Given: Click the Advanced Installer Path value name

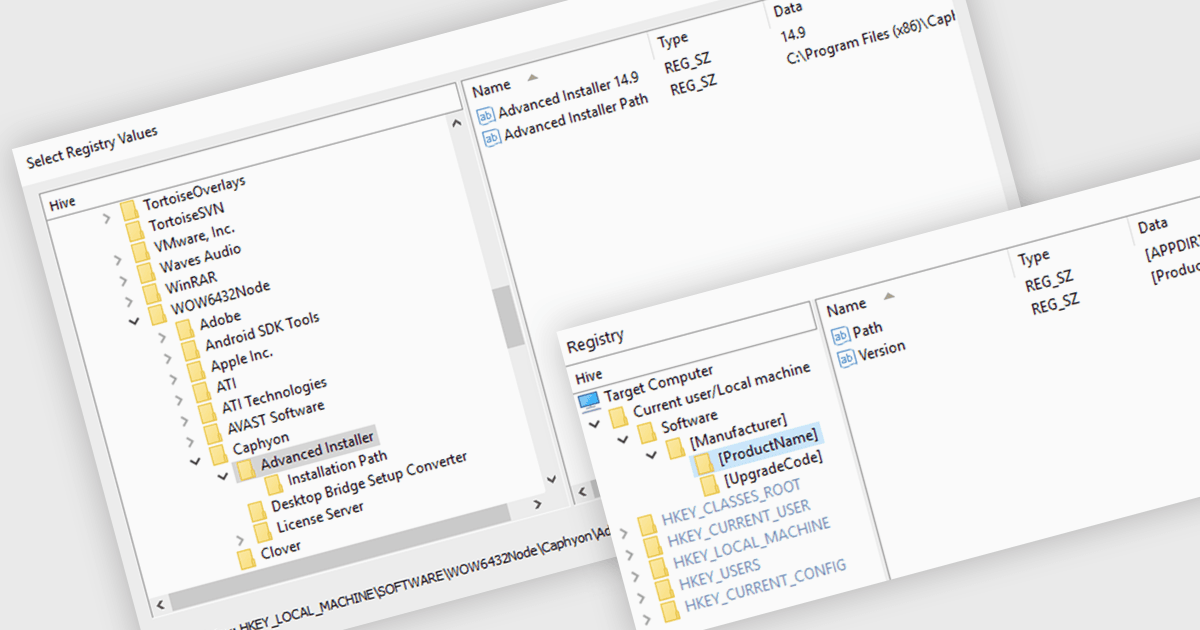Looking at the screenshot, I should (x=576, y=116).
